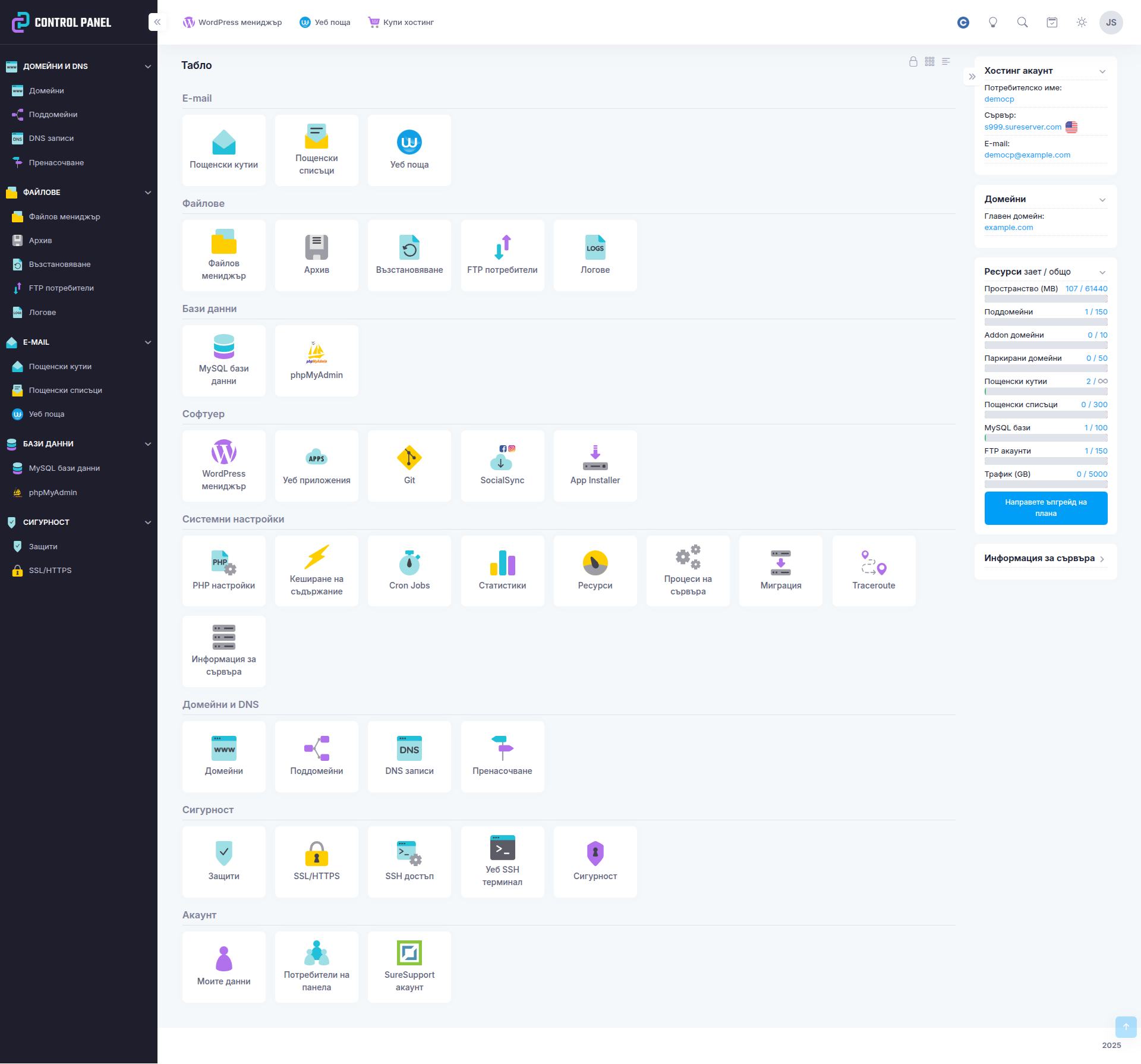Open WordPress мениджър in top bar
This screenshot has width=1141, height=1064.
coord(232,22)
